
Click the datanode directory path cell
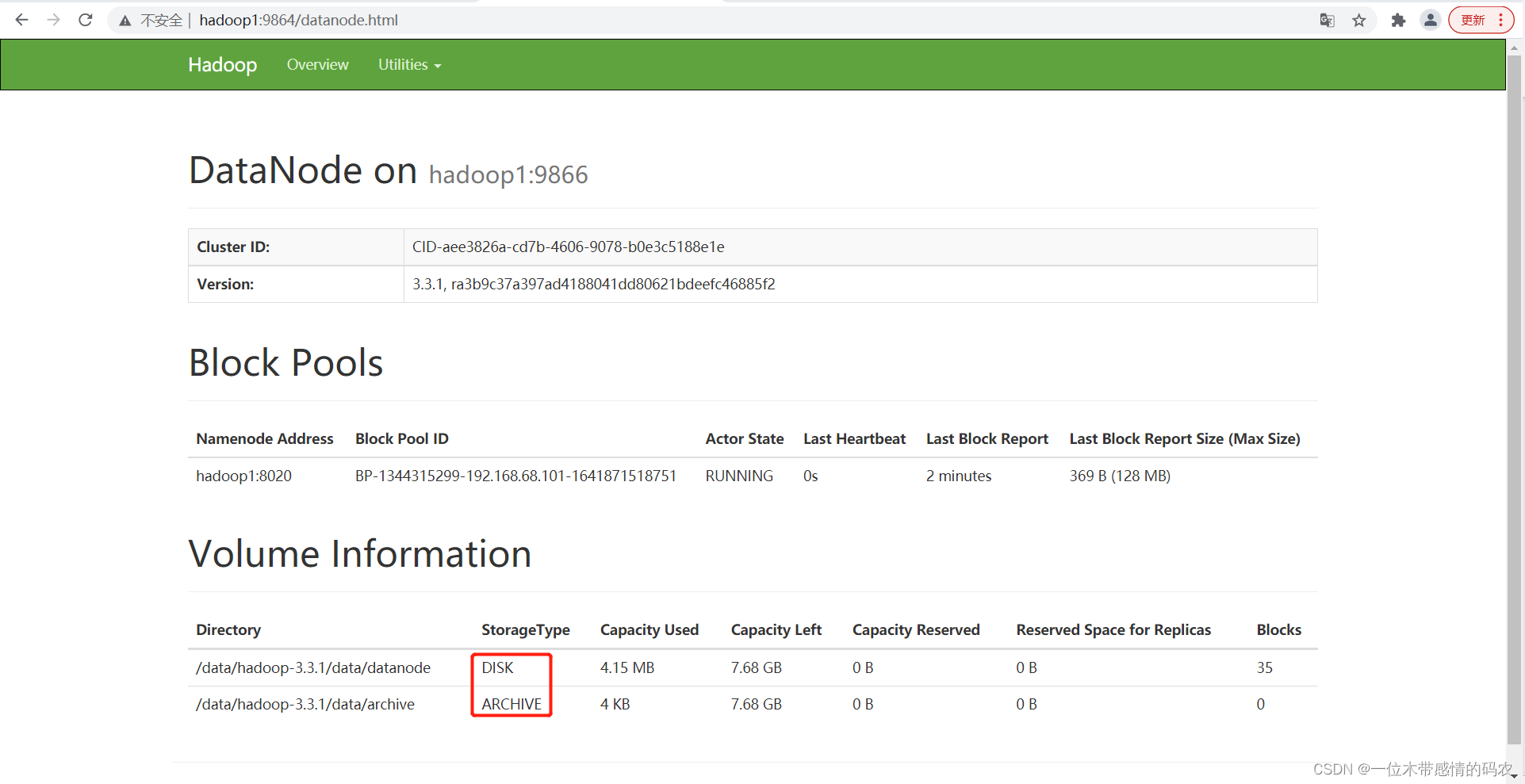tap(313, 667)
